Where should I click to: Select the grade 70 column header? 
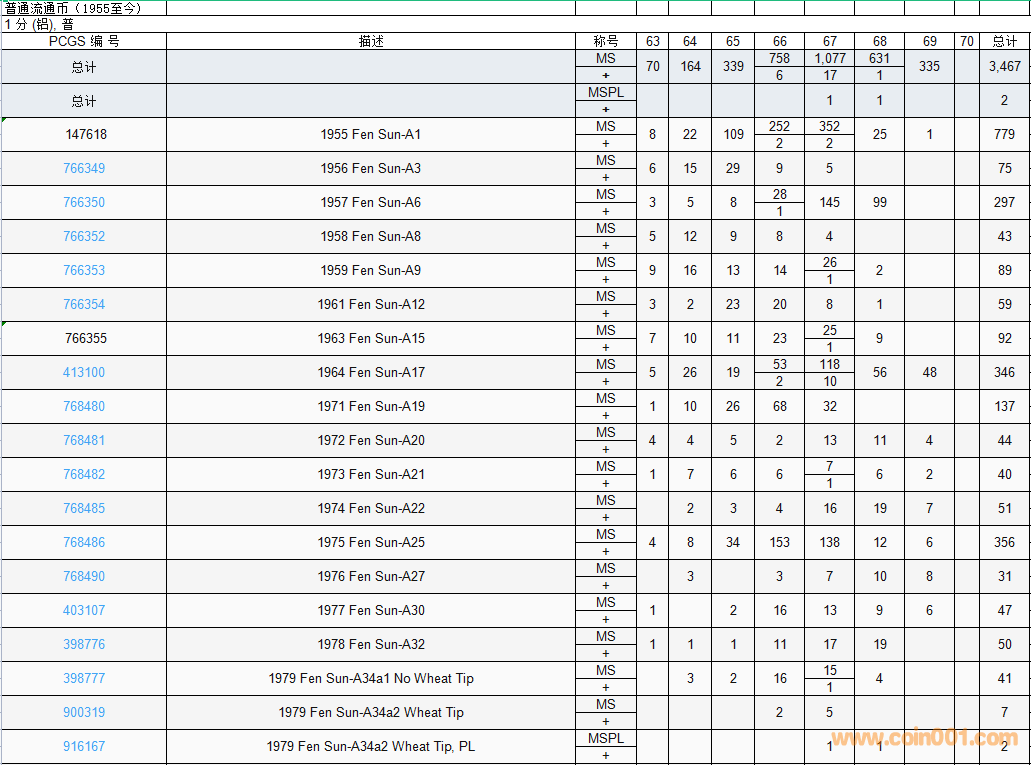[966, 41]
